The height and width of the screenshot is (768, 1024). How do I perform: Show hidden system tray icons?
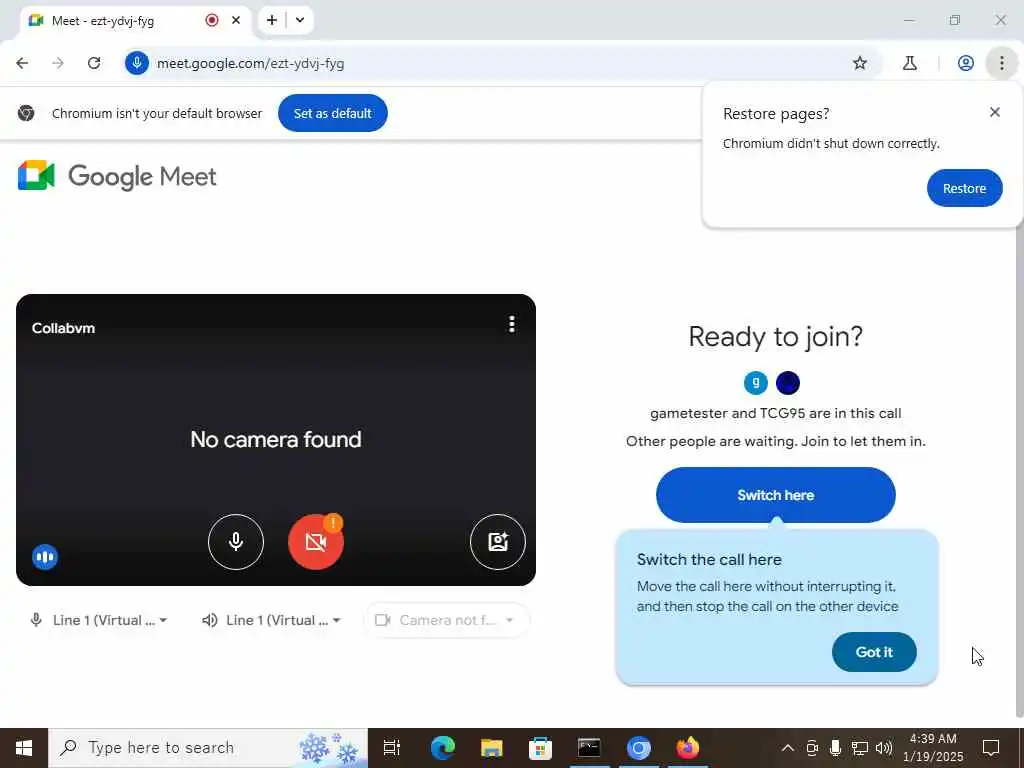788,748
